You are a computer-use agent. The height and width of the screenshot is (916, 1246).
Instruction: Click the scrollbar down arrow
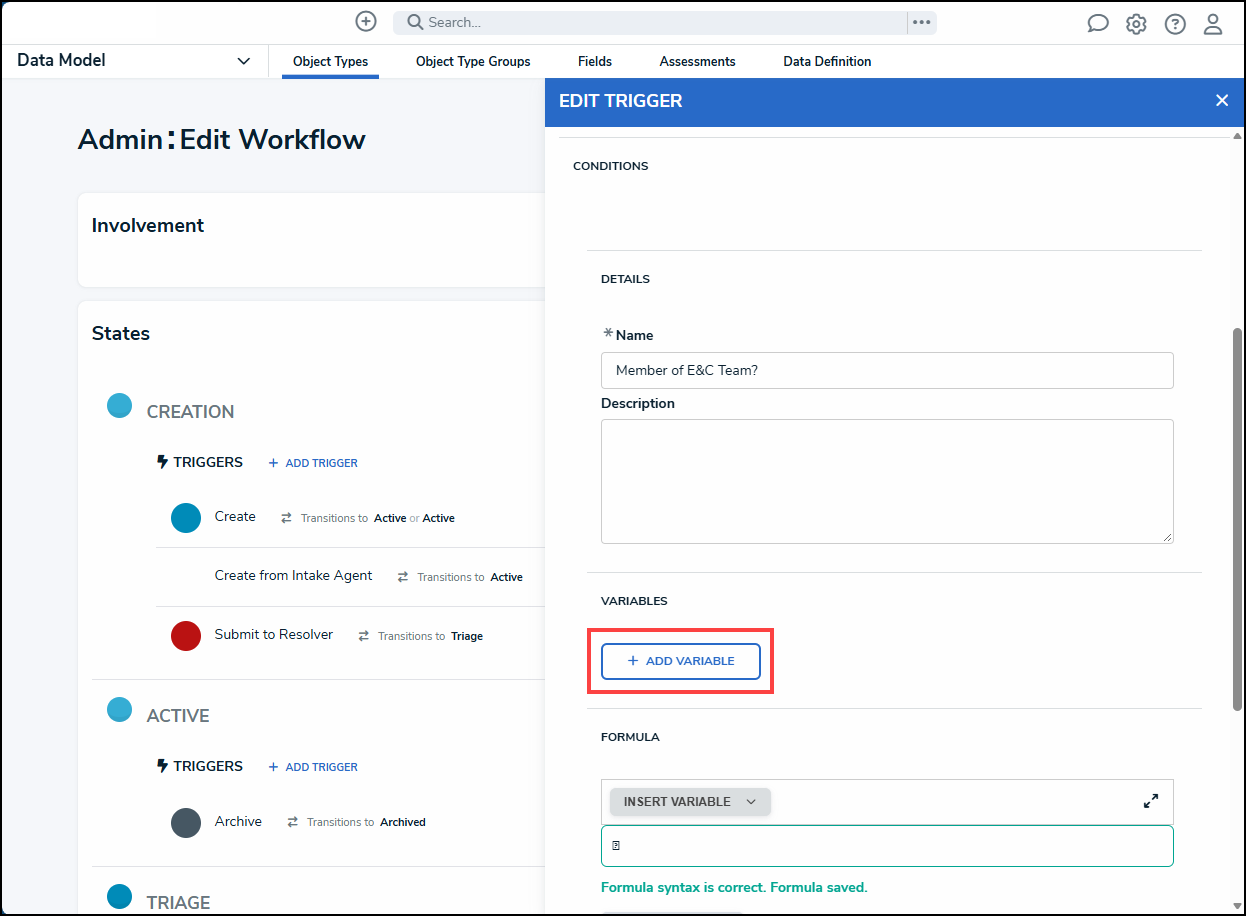coord(1237,906)
